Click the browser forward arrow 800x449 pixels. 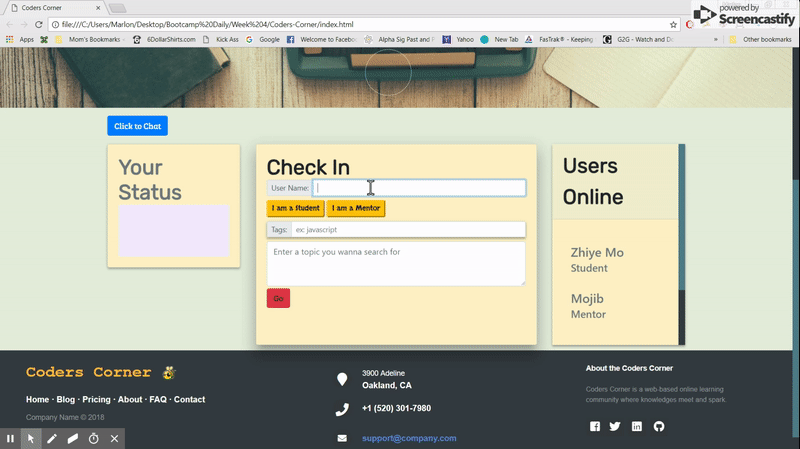coord(24,24)
